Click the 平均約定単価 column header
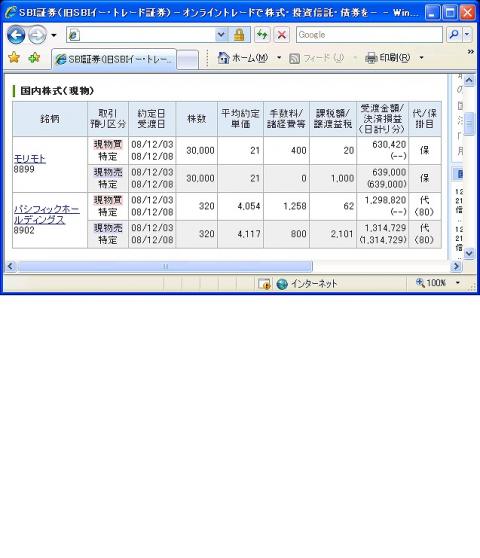 (241, 119)
